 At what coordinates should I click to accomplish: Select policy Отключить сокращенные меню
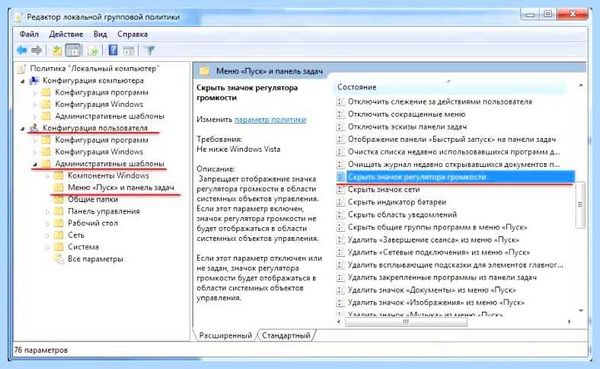click(x=406, y=114)
